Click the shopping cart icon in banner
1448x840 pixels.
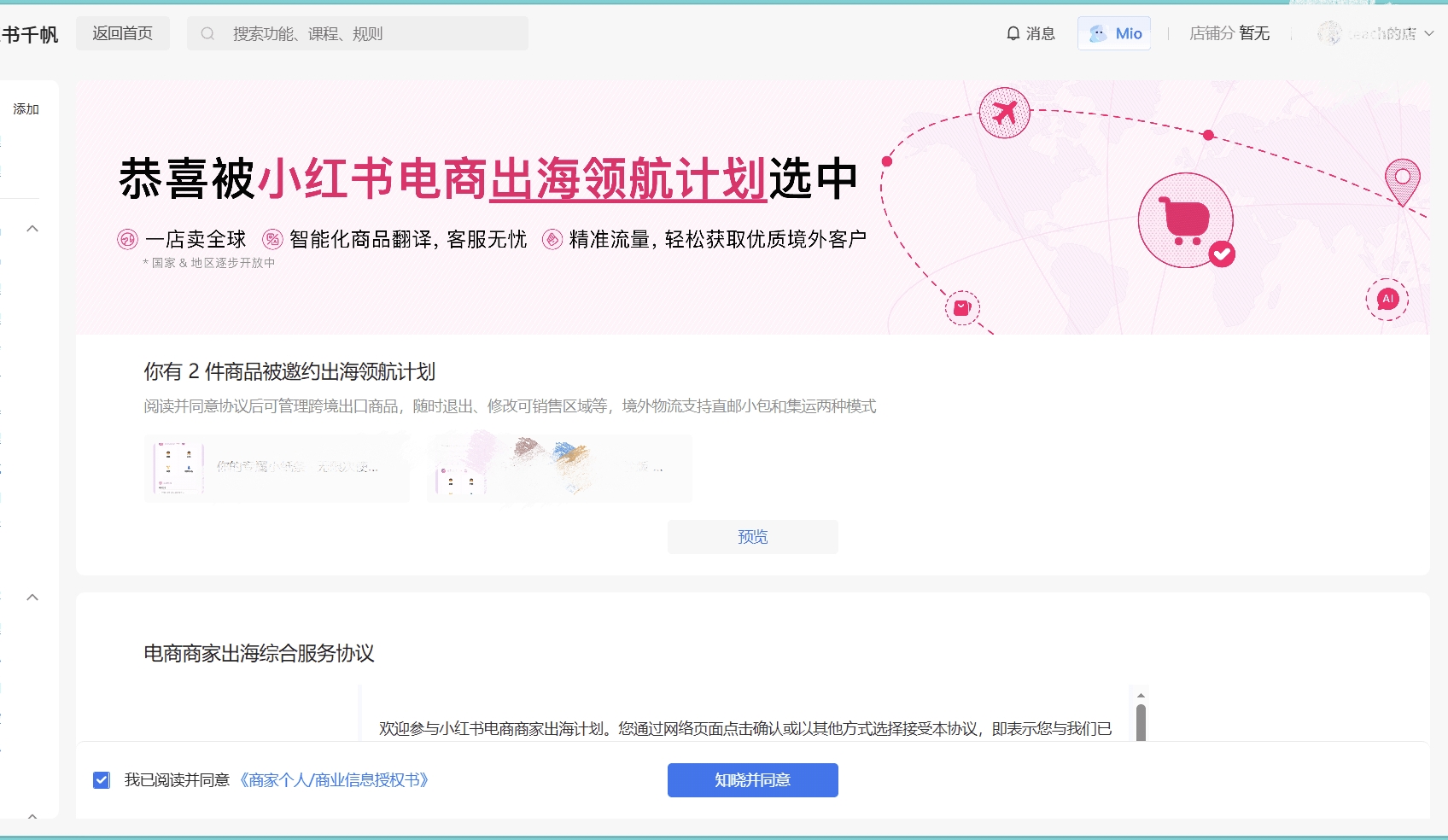point(1185,220)
